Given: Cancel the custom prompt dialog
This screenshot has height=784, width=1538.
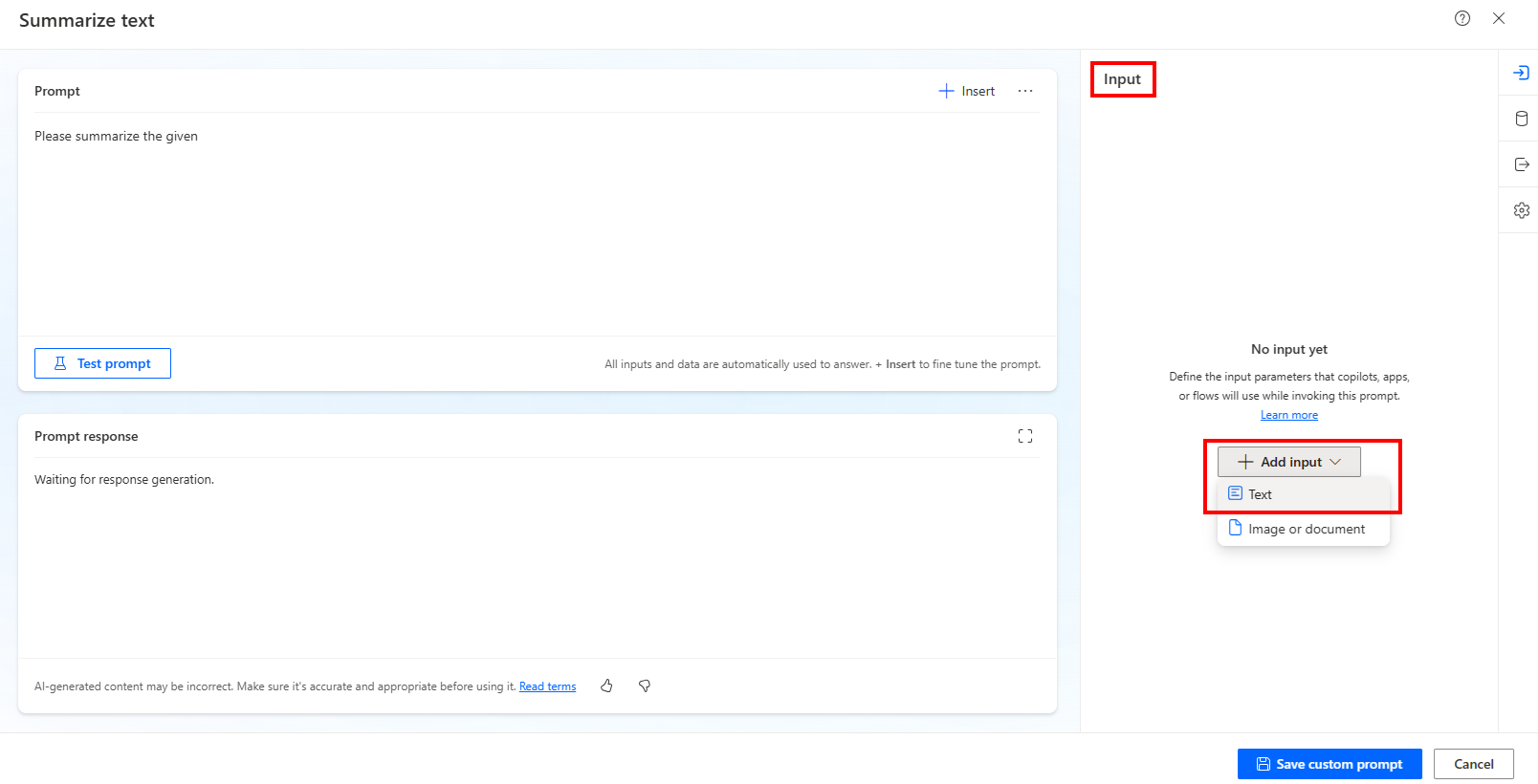Looking at the screenshot, I should [1473, 764].
